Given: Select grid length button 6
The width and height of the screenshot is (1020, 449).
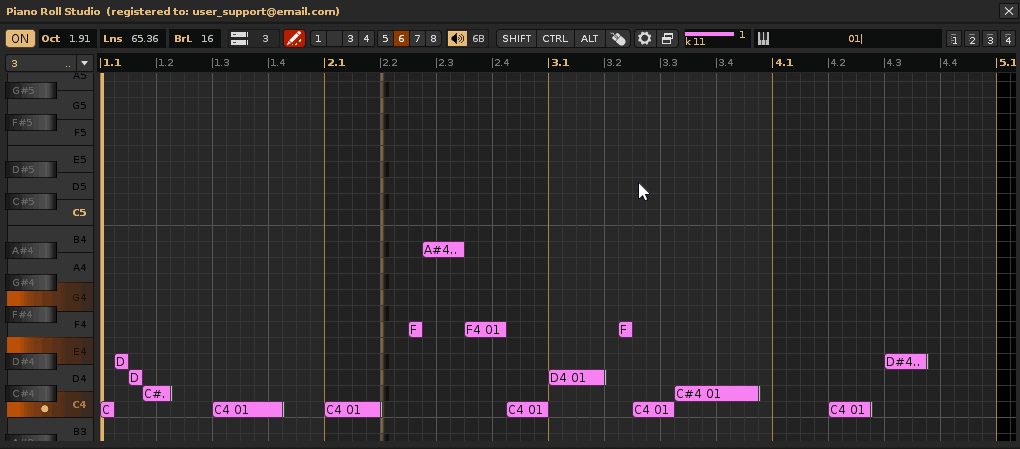Looking at the screenshot, I should (x=401, y=39).
